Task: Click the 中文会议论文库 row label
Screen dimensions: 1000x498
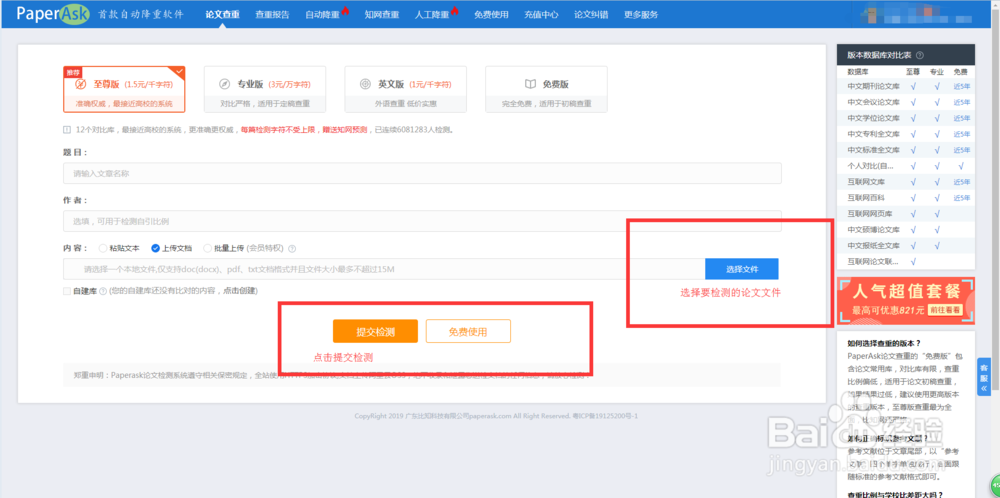Action: pos(873,102)
